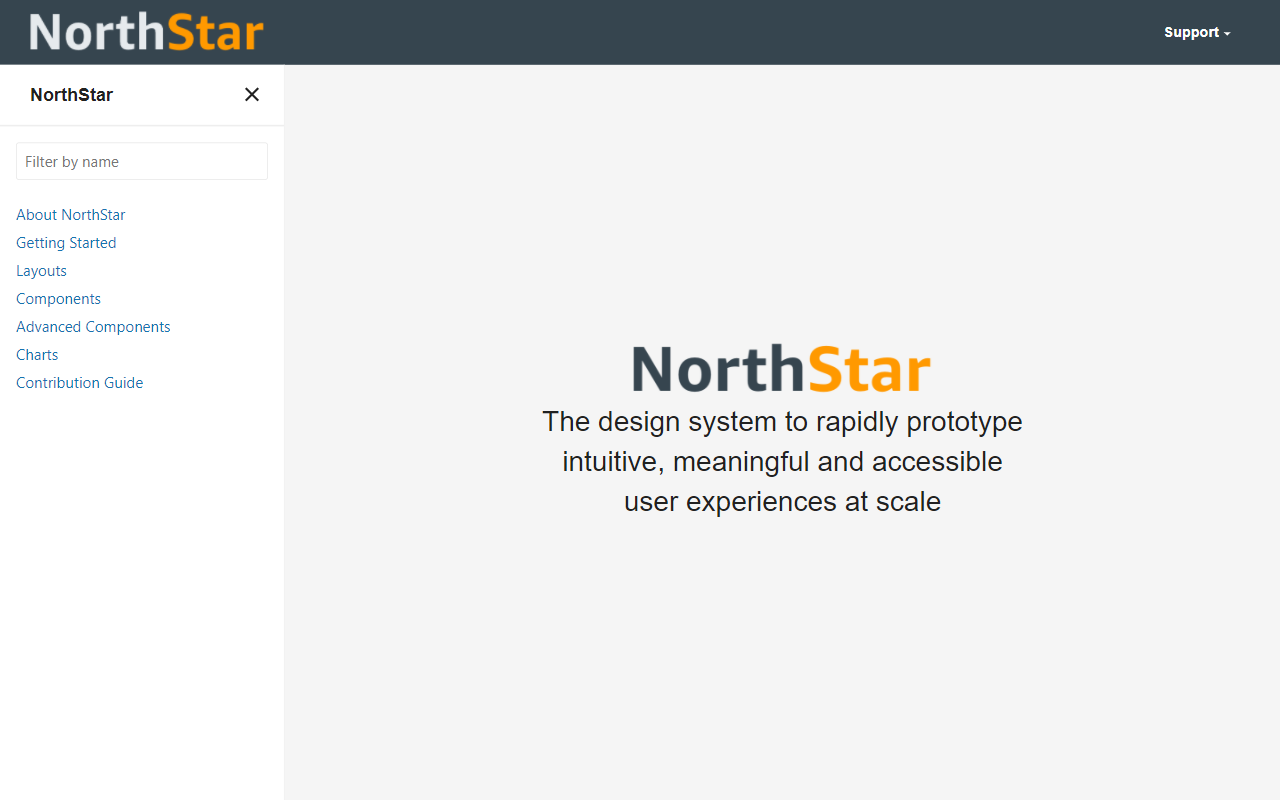View Advanced Components documentation
Image resolution: width=1280 pixels, height=800 pixels.
[93, 326]
